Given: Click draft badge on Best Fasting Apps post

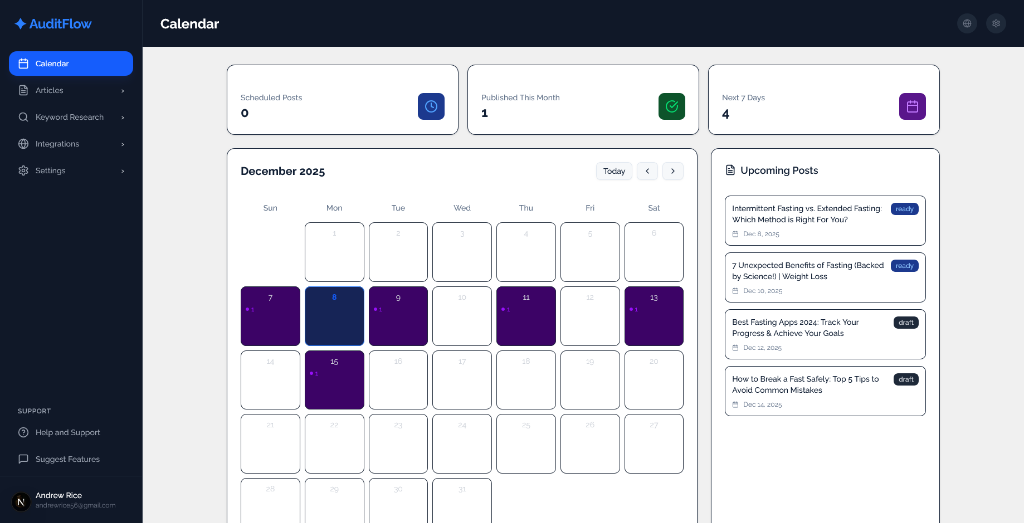Looking at the screenshot, I should coord(906,323).
